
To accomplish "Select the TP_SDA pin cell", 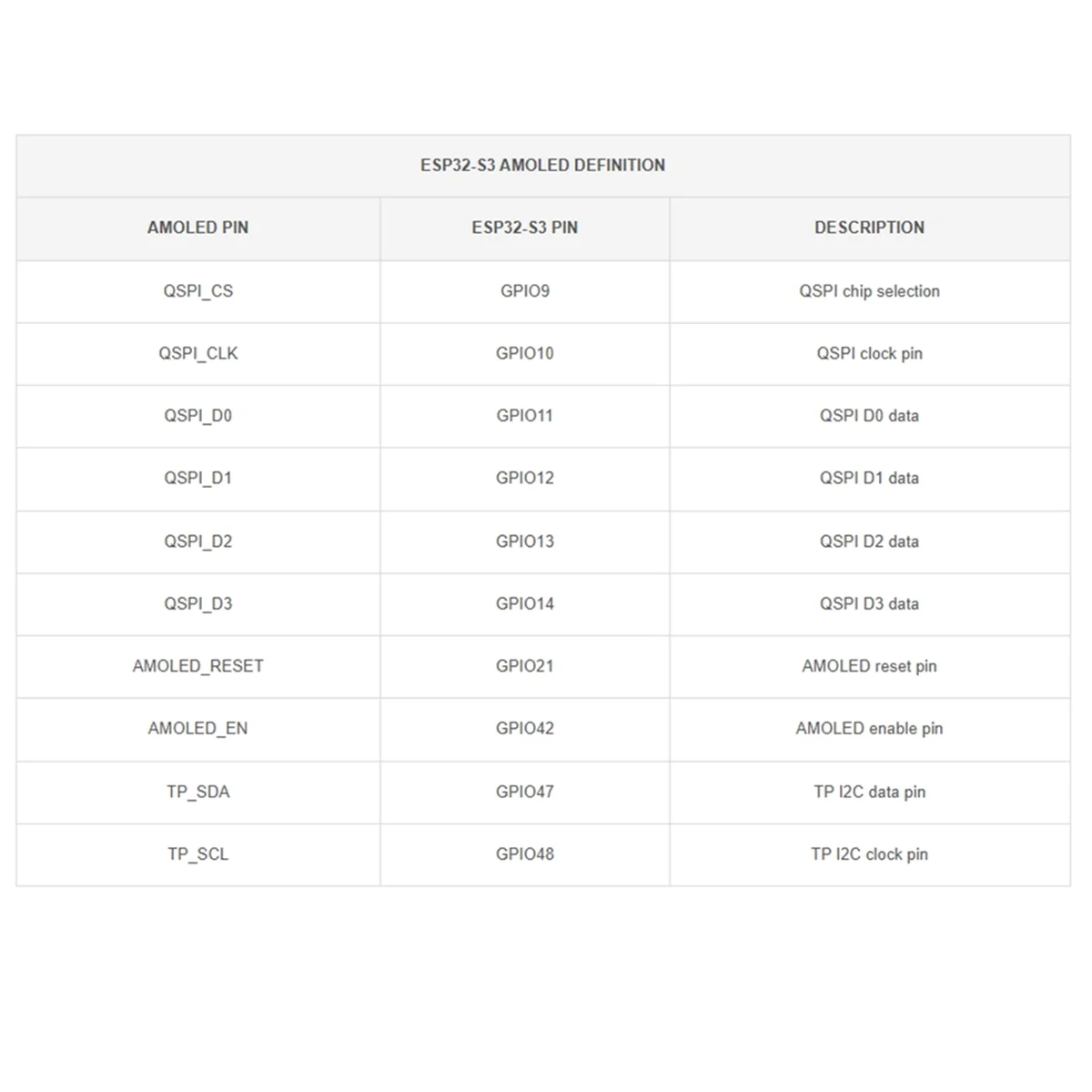I will pyautogui.click(x=197, y=792).
